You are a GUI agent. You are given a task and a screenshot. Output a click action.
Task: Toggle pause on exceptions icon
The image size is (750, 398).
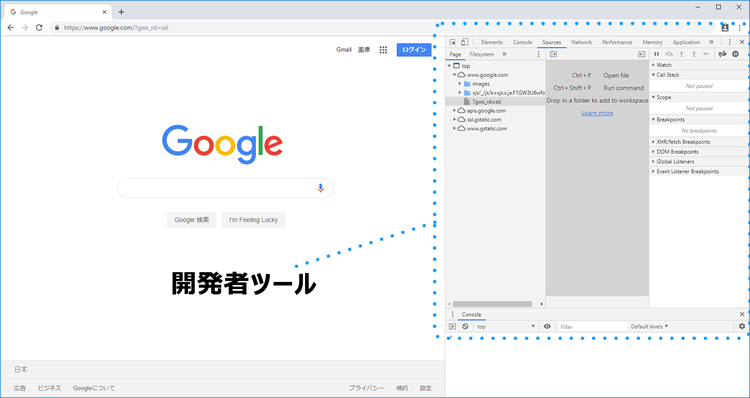click(736, 54)
